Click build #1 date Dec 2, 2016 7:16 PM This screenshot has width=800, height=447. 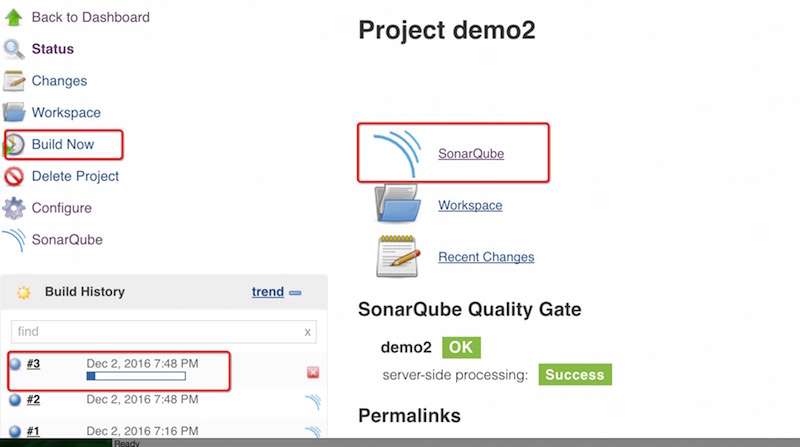[142, 431]
